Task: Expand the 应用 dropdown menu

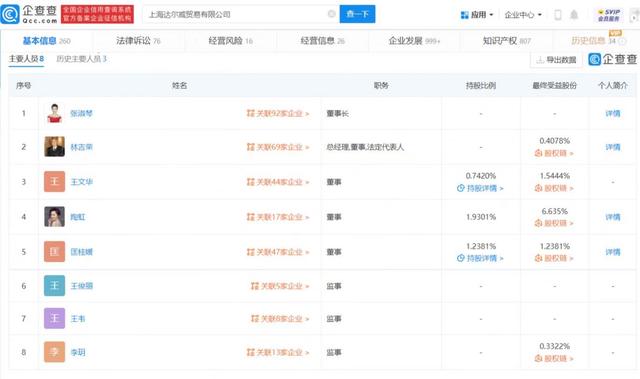Action: coord(477,15)
